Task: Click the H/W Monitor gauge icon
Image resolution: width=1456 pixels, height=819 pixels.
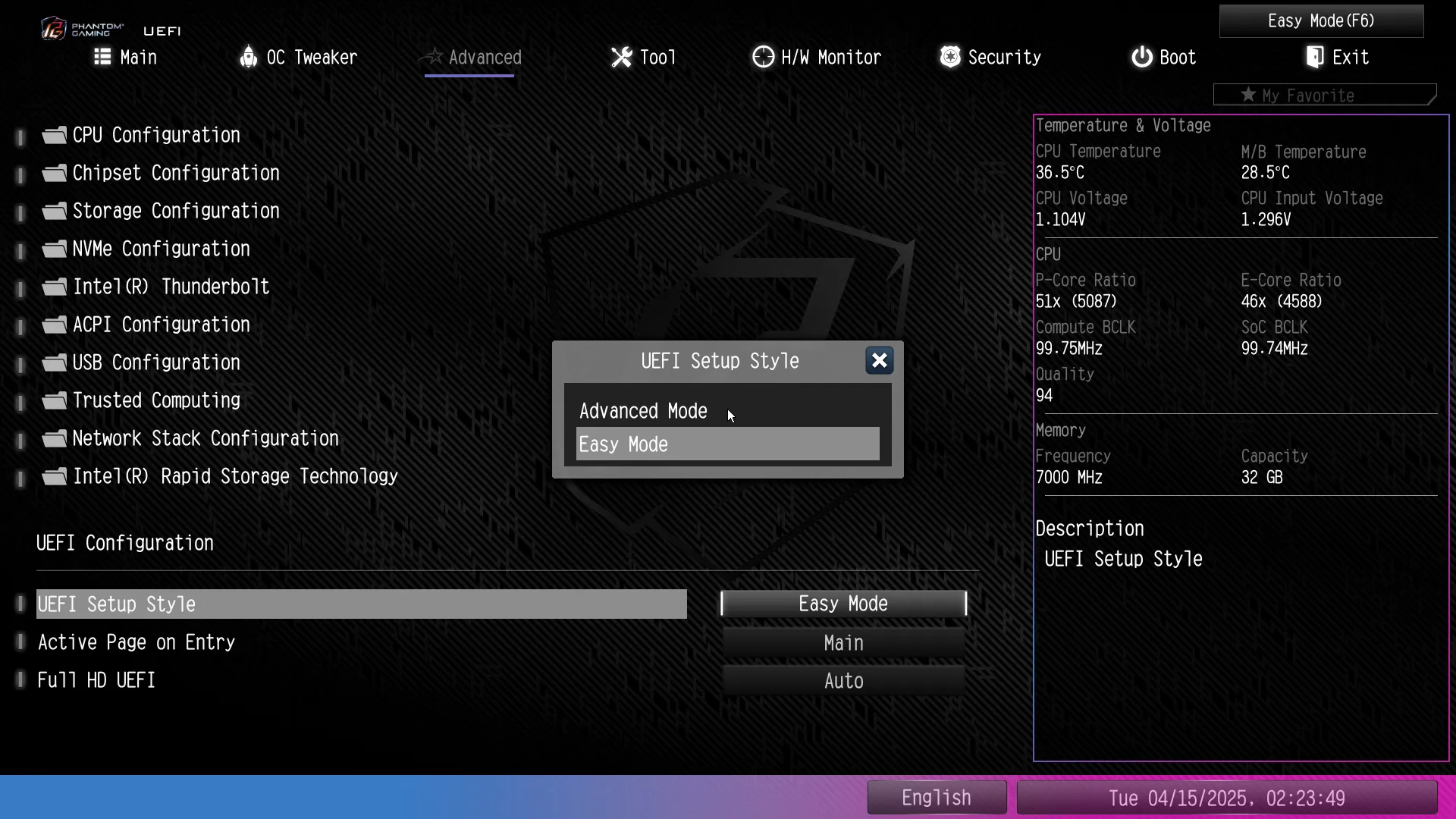Action: (763, 57)
